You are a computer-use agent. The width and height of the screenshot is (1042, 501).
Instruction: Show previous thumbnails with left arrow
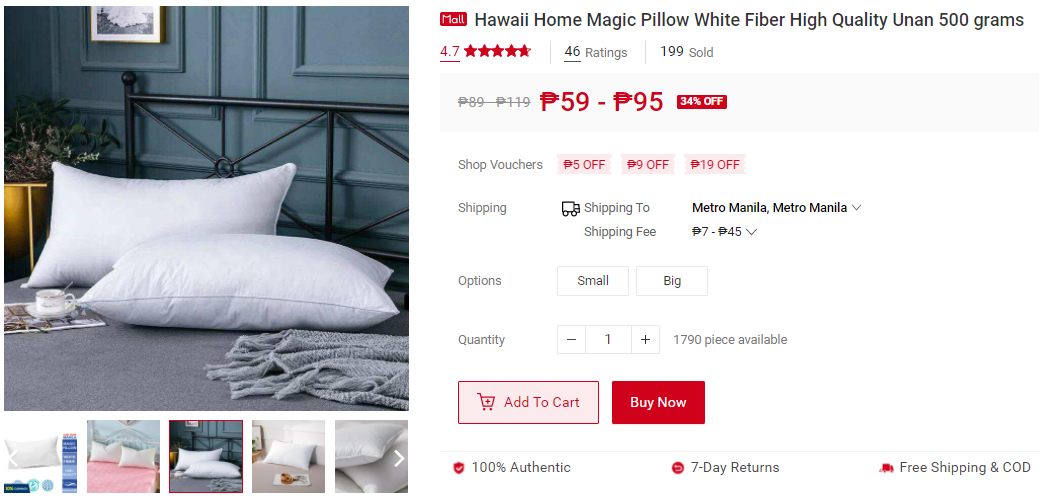click(x=11, y=458)
